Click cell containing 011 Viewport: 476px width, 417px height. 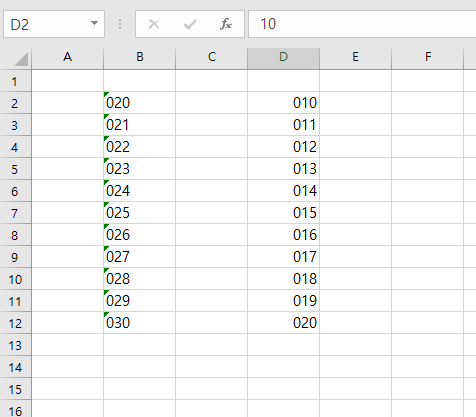(284, 125)
